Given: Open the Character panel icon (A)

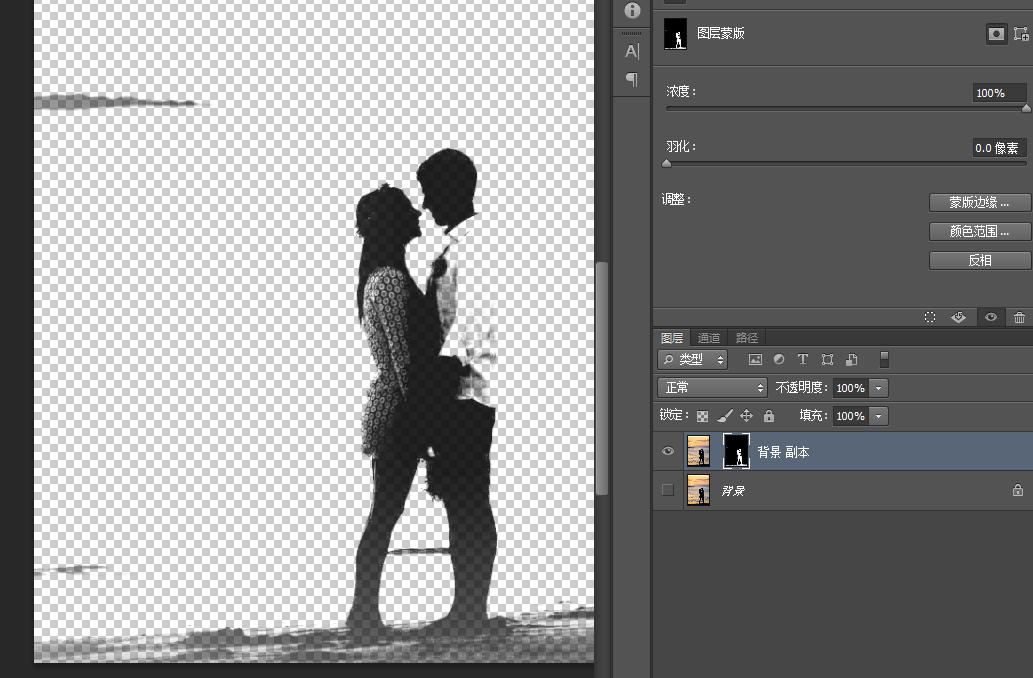Looking at the screenshot, I should tap(632, 51).
